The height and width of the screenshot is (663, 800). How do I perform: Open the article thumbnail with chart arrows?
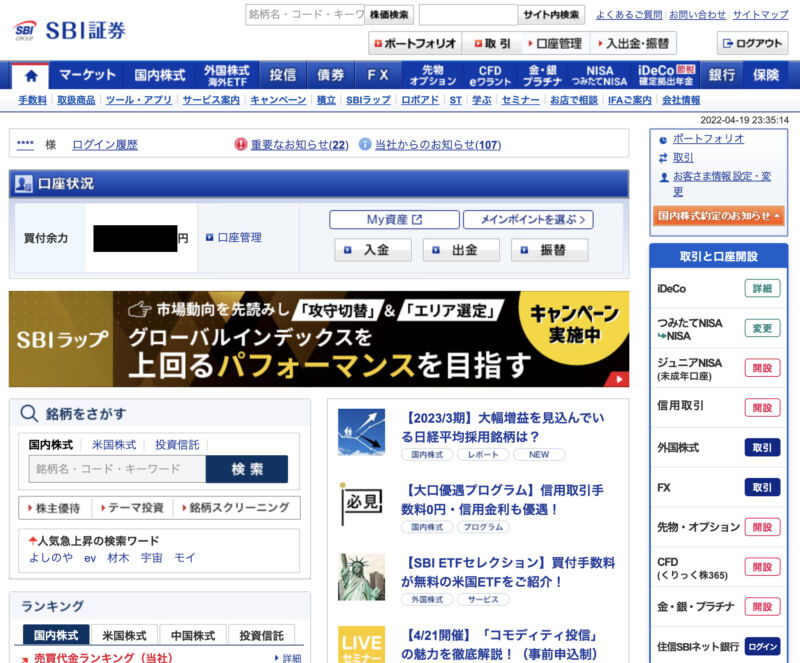[x=362, y=432]
